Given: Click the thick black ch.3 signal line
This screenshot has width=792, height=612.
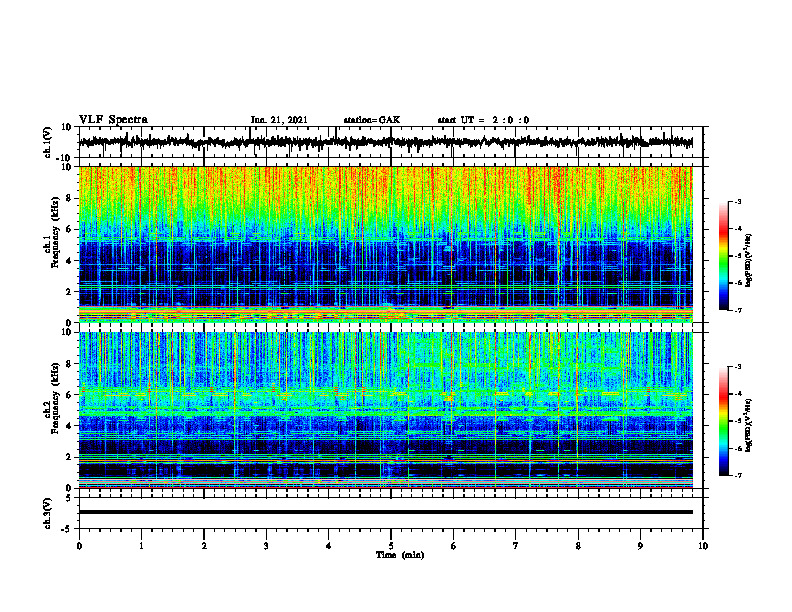Looking at the screenshot, I should 385,512.
